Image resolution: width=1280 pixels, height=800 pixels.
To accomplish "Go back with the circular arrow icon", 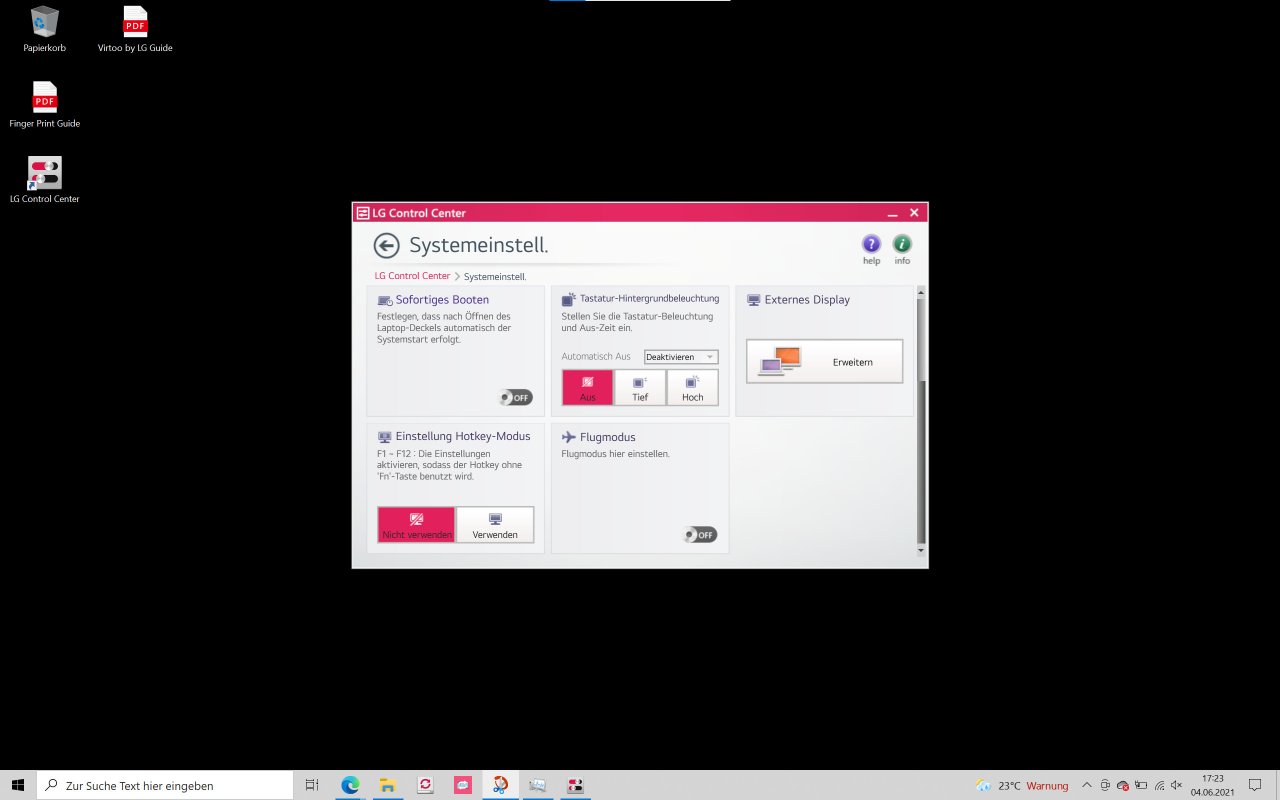I will (386, 246).
